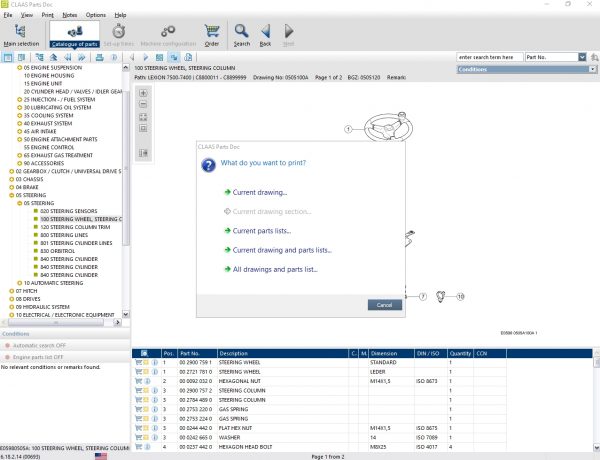The image size is (600, 460).
Task: Add steering wheel part row to cart
Action: click(138, 362)
